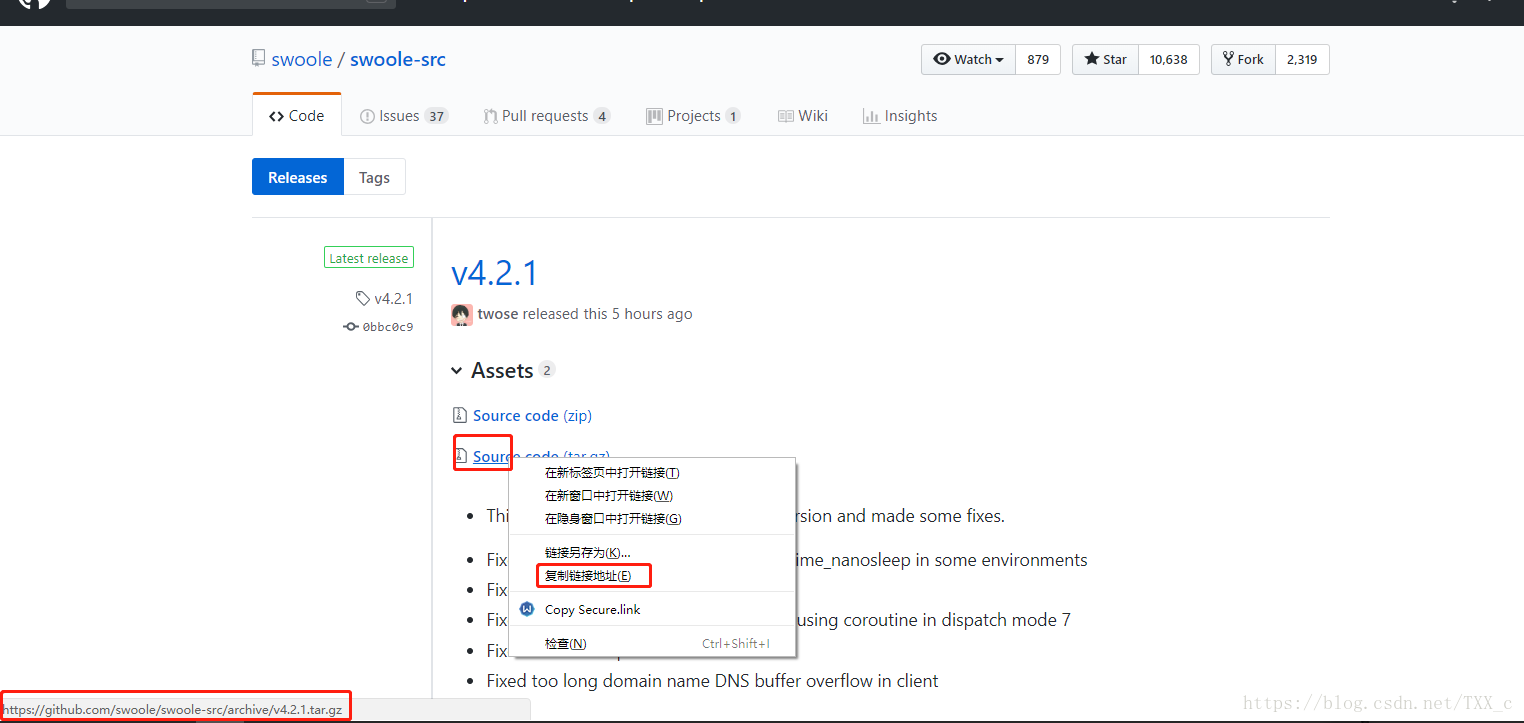Viewport: 1524px width, 723px height.
Task: Click the repository book icon beside swoole
Action: coord(259,59)
